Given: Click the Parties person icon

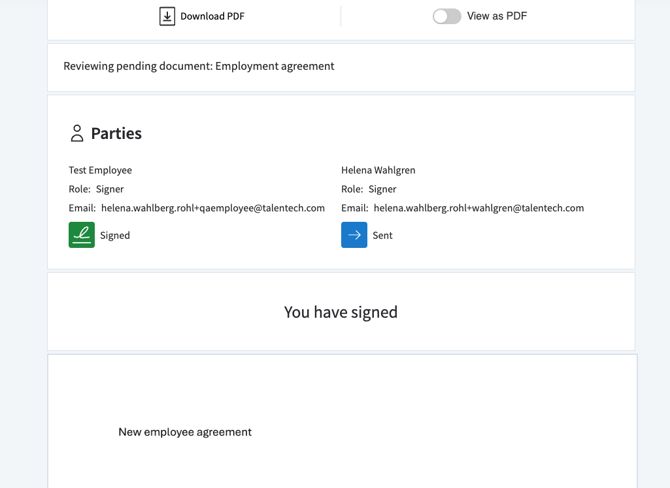Looking at the screenshot, I should (77, 133).
